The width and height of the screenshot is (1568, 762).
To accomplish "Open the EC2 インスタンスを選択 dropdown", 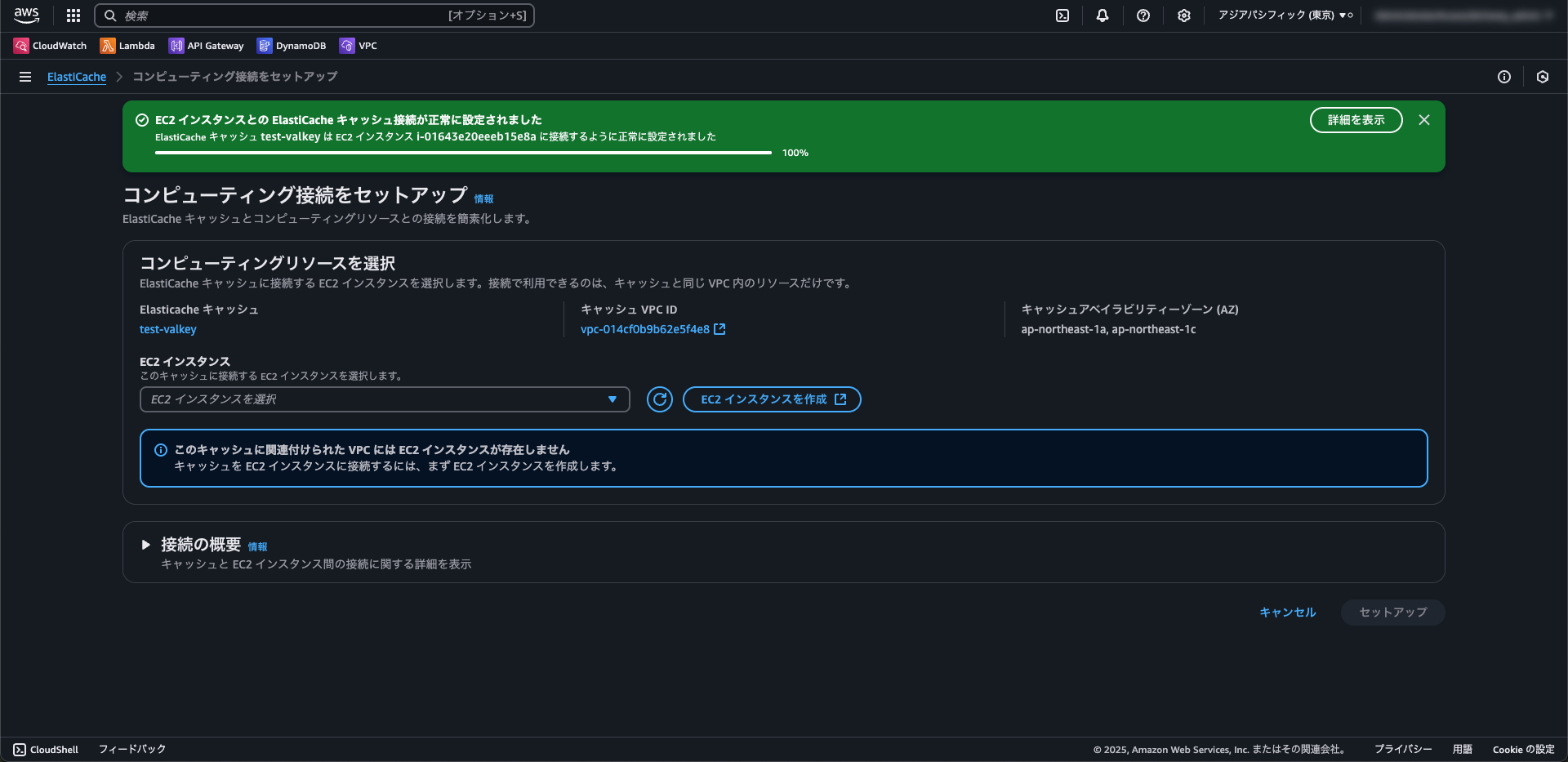I will coord(384,399).
